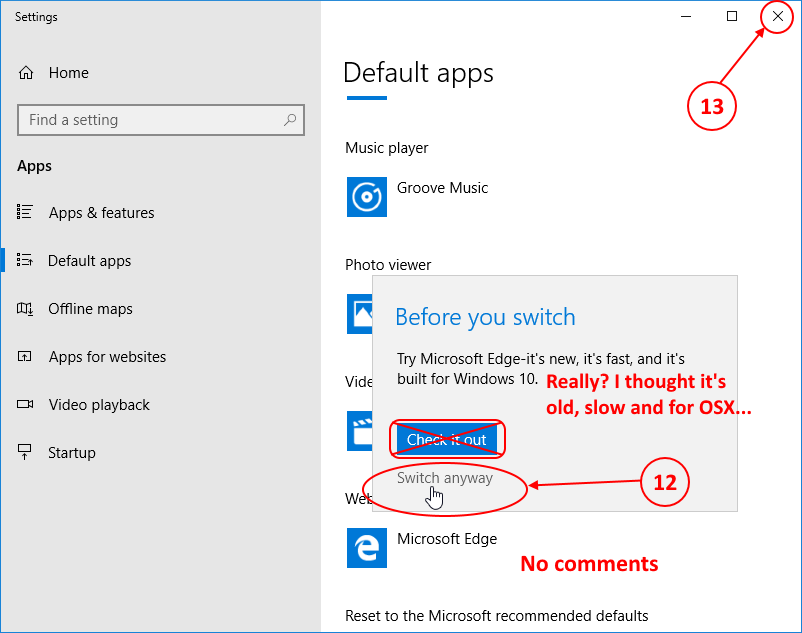Image resolution: width=802 pixels, height=633 pixels.
Task: Click the Startup icon in sidebar
Action: (25, 452)
